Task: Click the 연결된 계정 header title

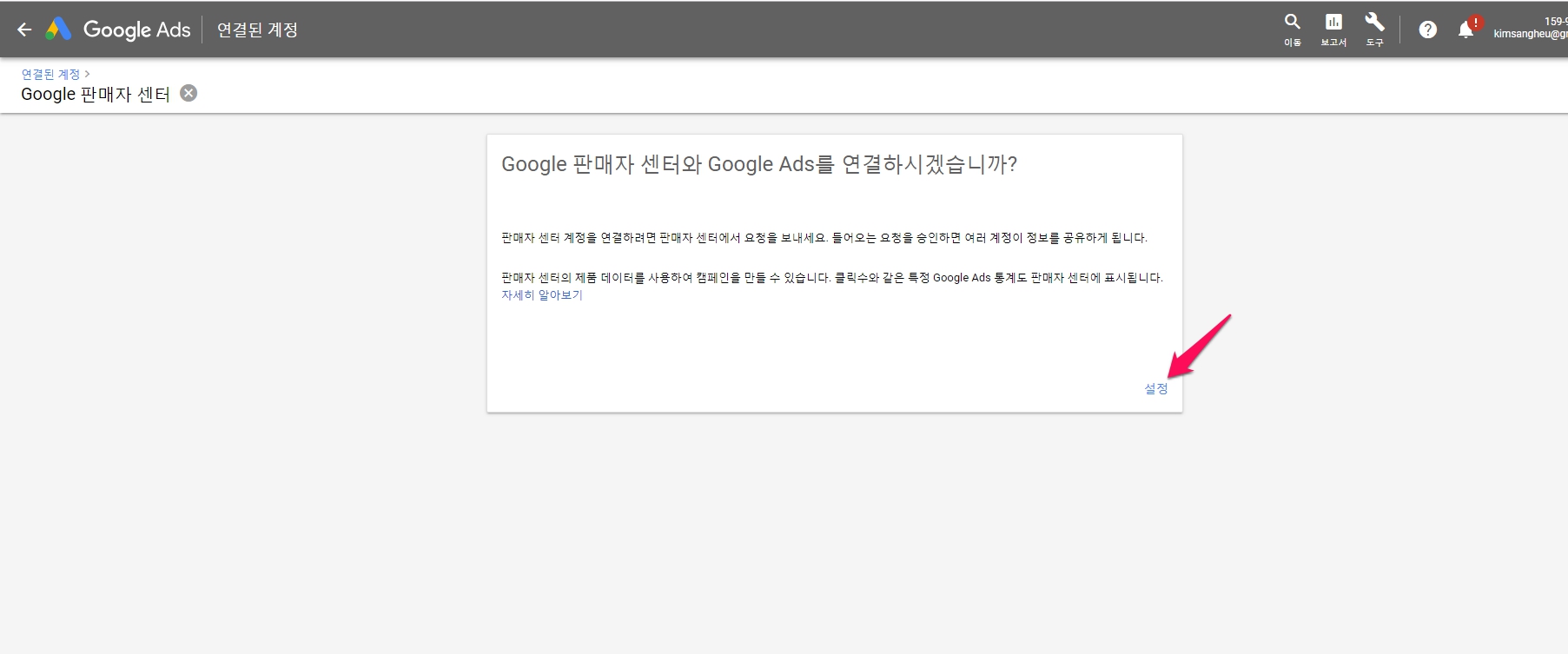Action: (x=257, y=30)
